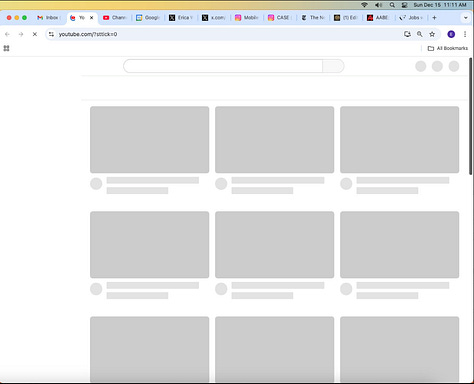Switch to the Google Calendar tab
Screen dimensions: 474x384
click(148, 18)
